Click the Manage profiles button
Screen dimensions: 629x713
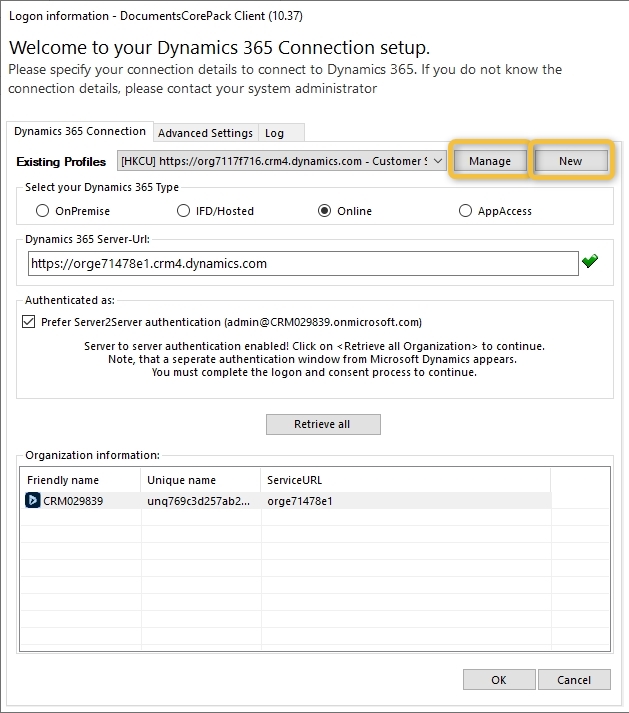[490, 161]
